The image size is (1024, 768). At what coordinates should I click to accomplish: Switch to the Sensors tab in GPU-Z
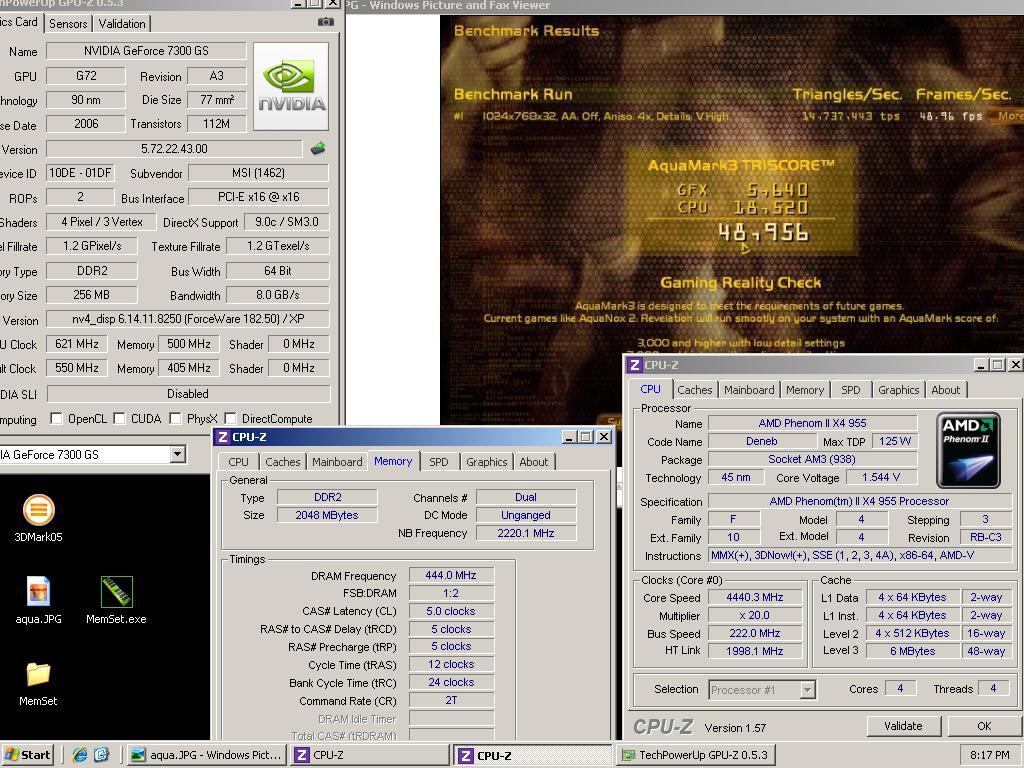(68, 24)
